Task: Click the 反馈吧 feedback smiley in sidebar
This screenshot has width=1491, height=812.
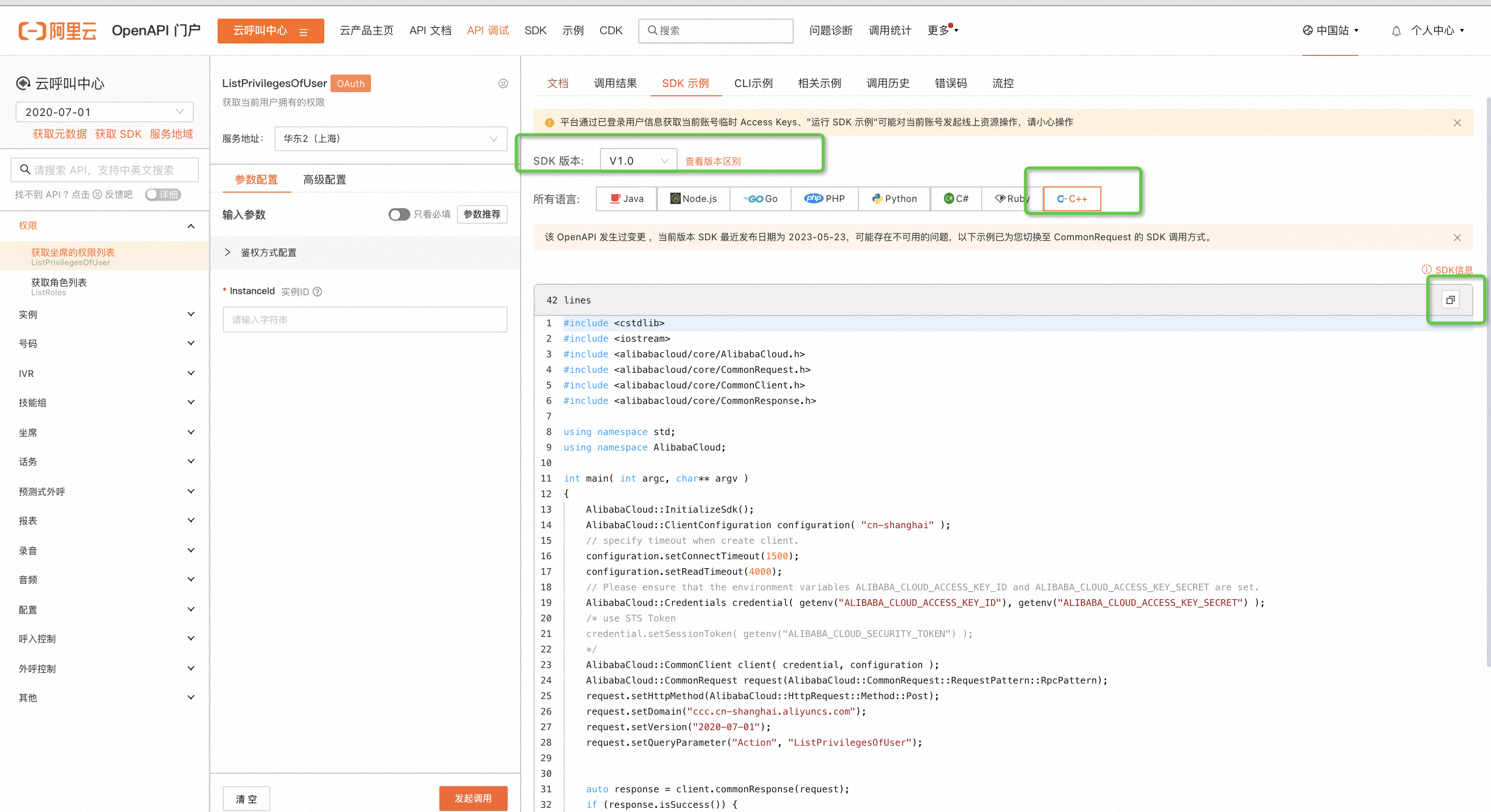Action: pyautogui.click(x=97, y=195)
